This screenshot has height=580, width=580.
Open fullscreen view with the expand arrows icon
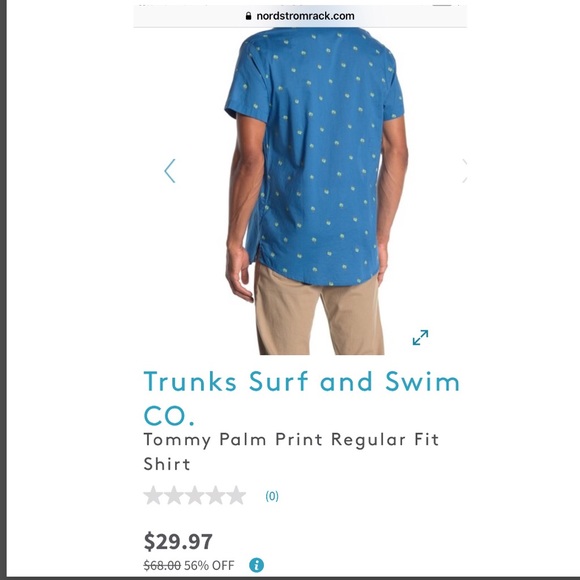[x=421, y=337]
